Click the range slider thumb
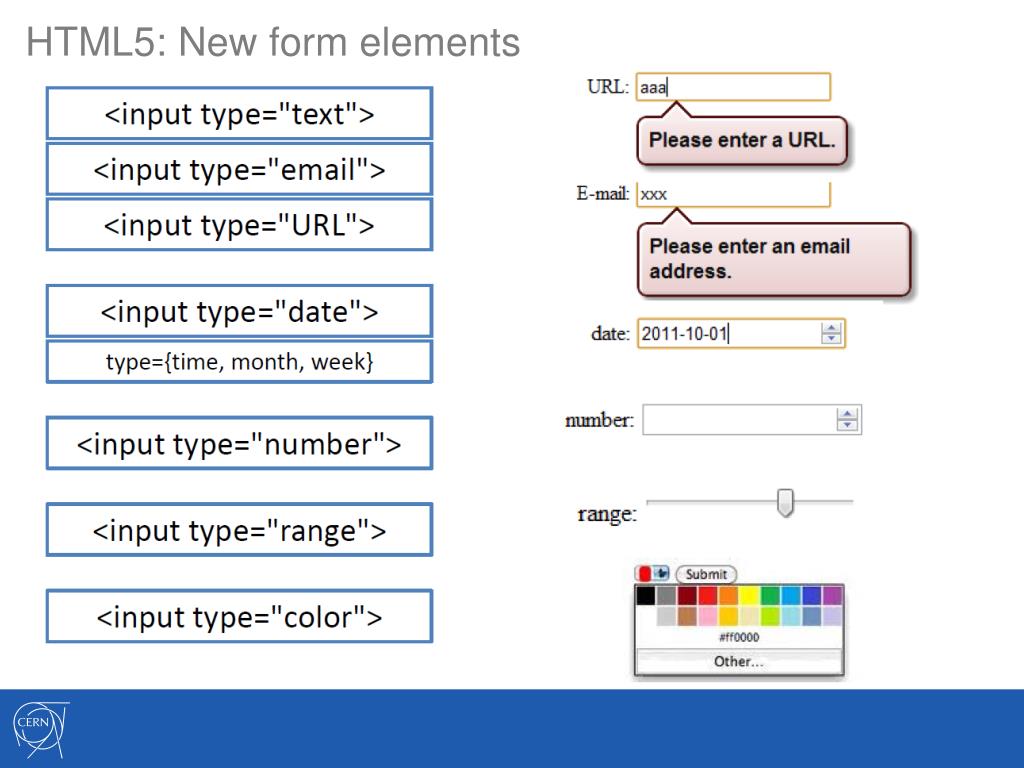The height and width of the screenshot is (768, 1024). [785, 502]
